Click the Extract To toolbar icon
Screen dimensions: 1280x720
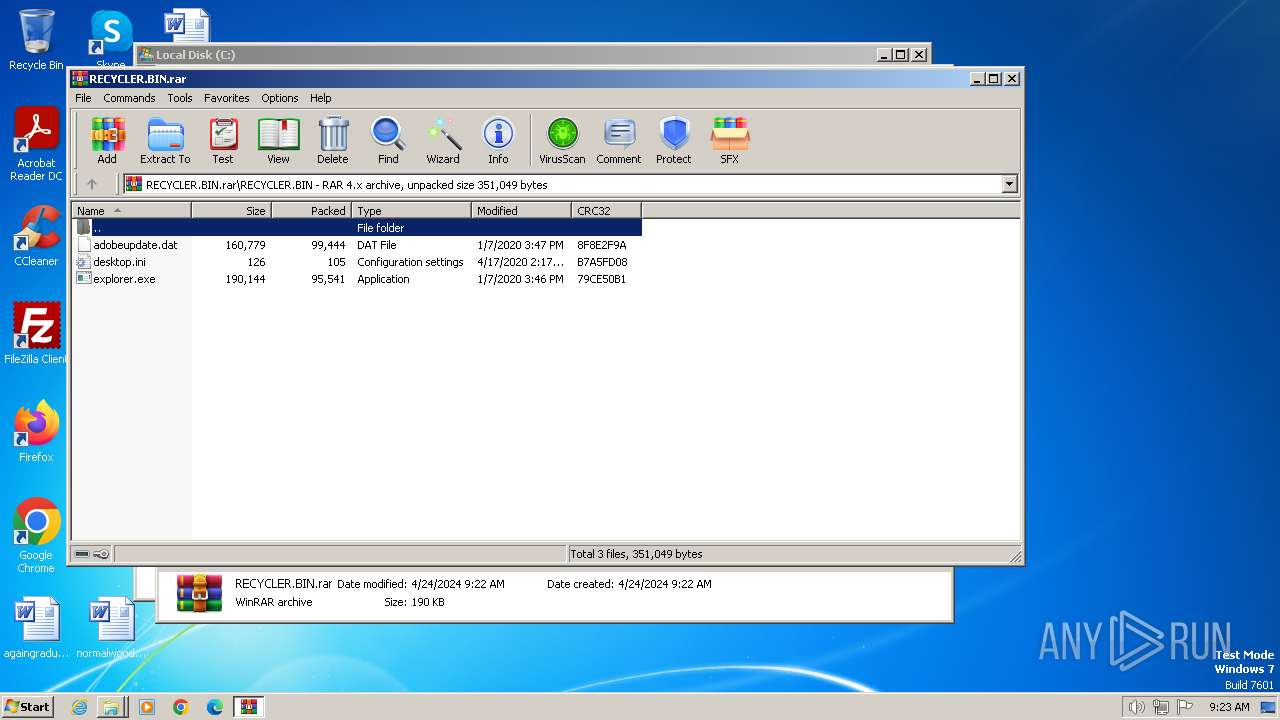click(x=165, y=140)
